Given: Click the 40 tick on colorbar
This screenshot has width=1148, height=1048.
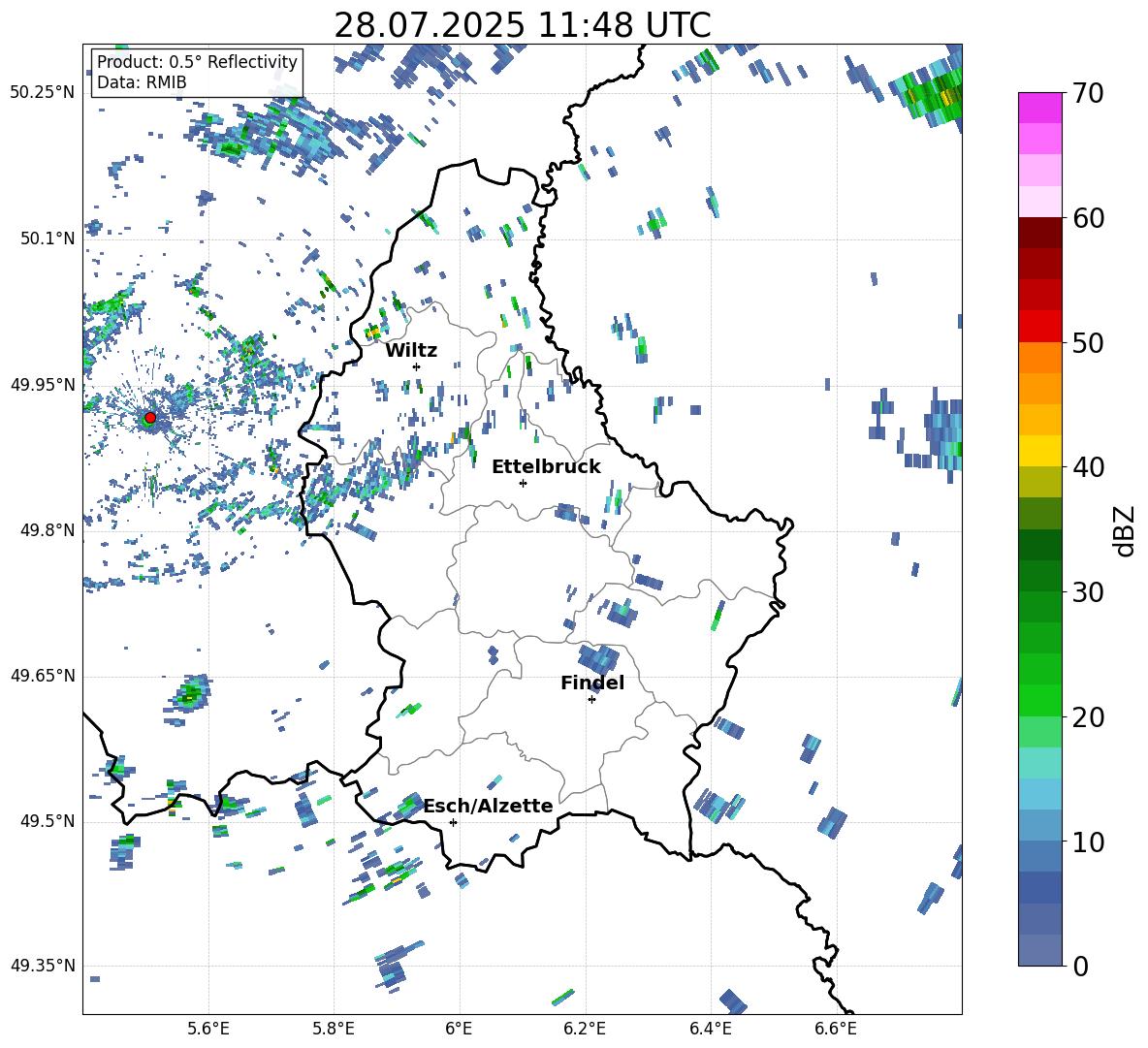Looking at the screenshot, I should tap(1088, 467).
